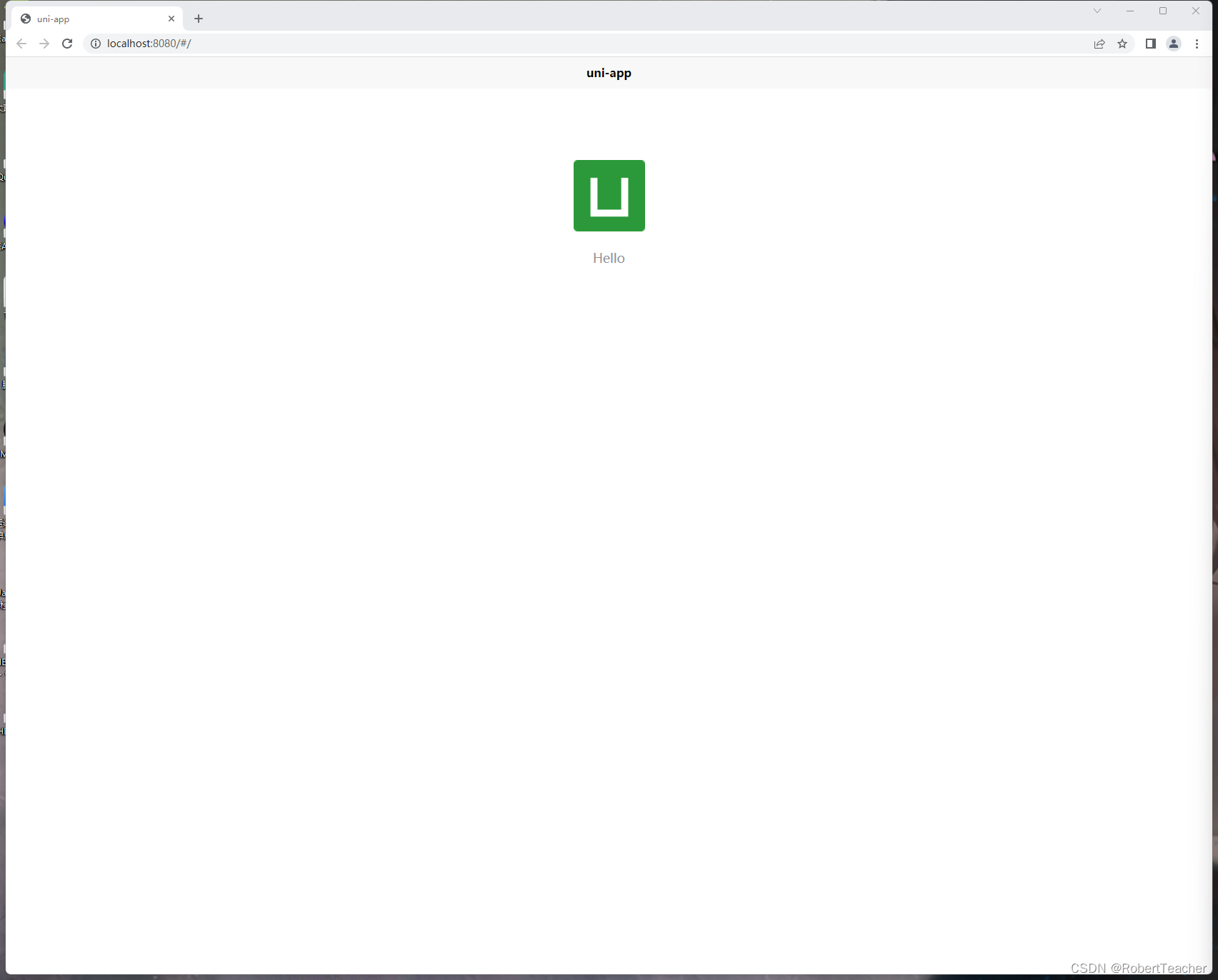Click the browser forward arrow
The height and width of the screenshot is (980, 1218).
(x=44, y=44)
